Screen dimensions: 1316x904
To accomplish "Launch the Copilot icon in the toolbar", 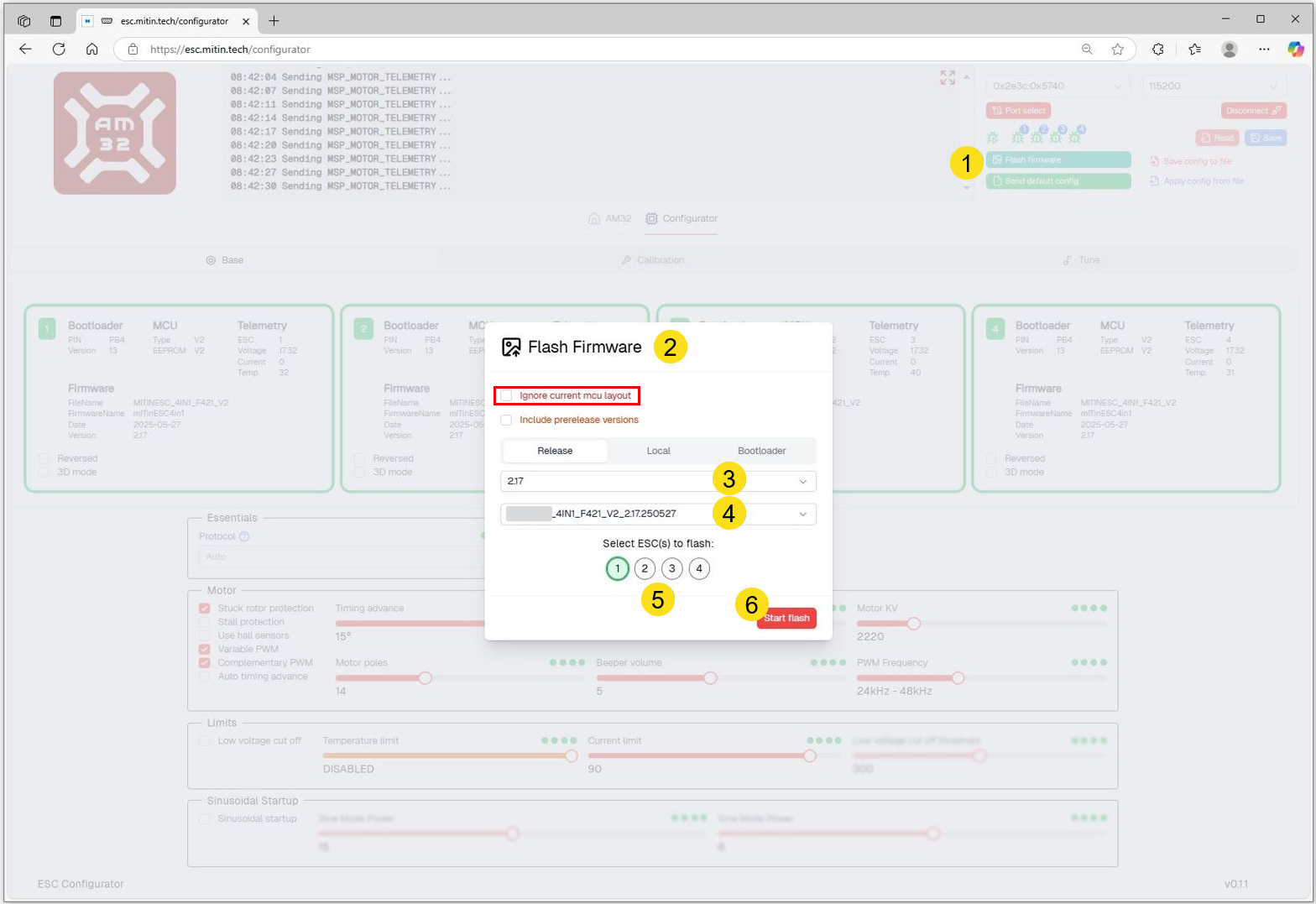I will pyautogui.click(x=1296, y=50).
